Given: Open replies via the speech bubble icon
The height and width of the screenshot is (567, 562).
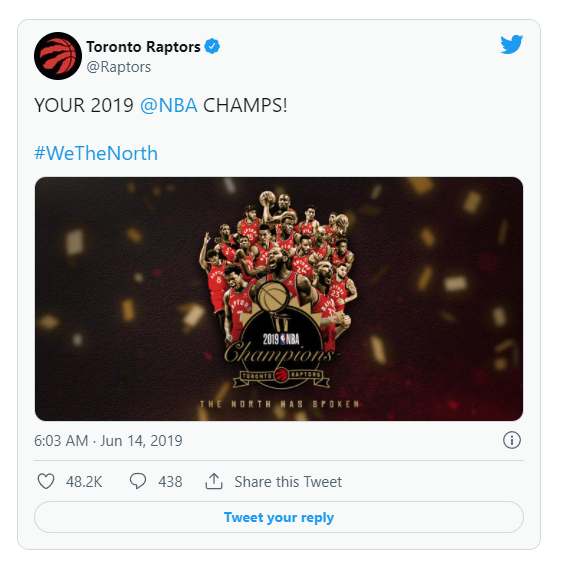Looking at the screenshot, I should 138,481.
